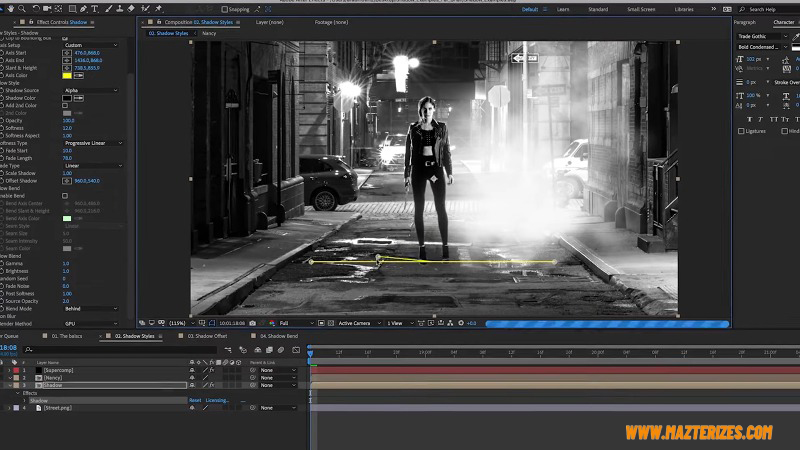Open composition flowchart icon in viewer

tap(450, 323)
